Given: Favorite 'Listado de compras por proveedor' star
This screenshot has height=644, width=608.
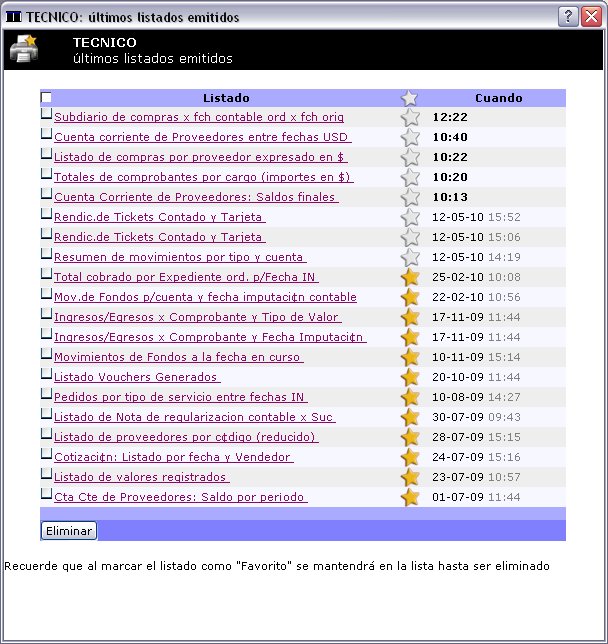Looking at the screenshot, I should [410, 158].
